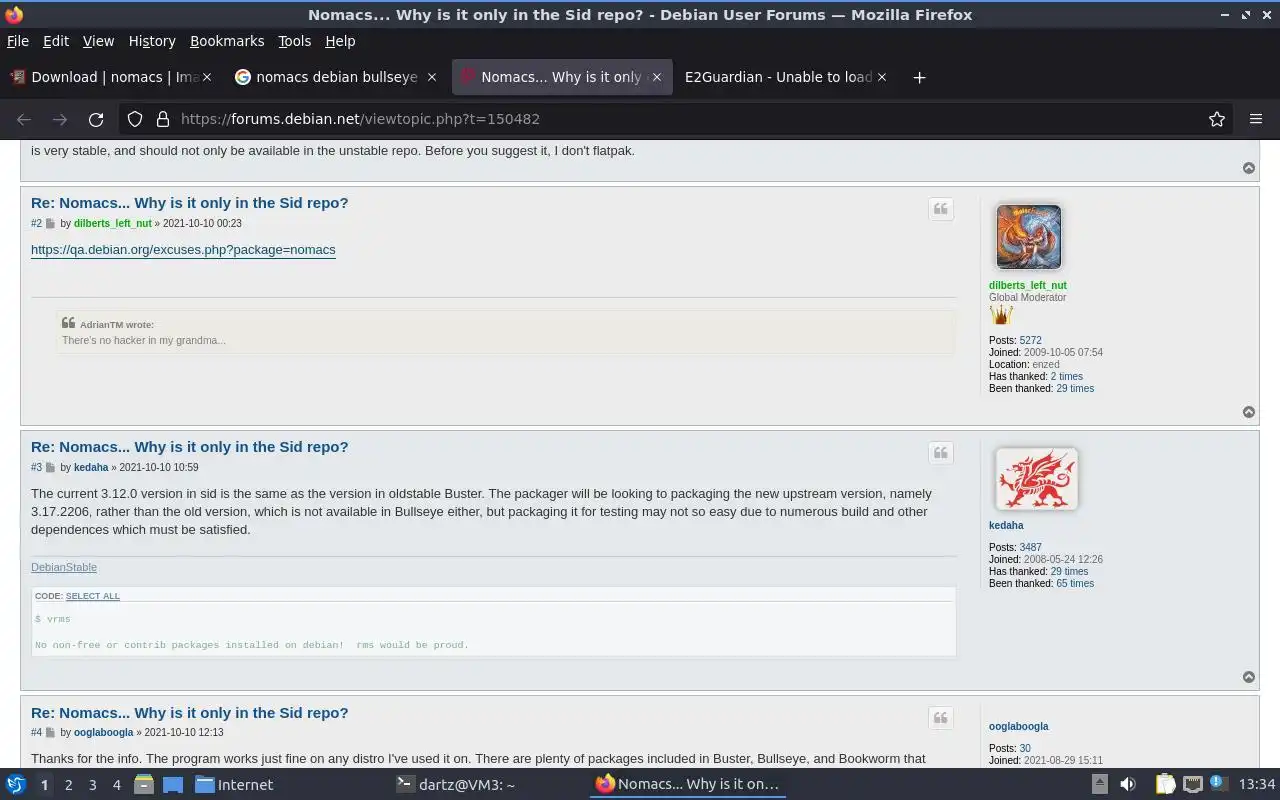Open the volume control in system tray
The image size is (1280, 800).
(1128, 784)
